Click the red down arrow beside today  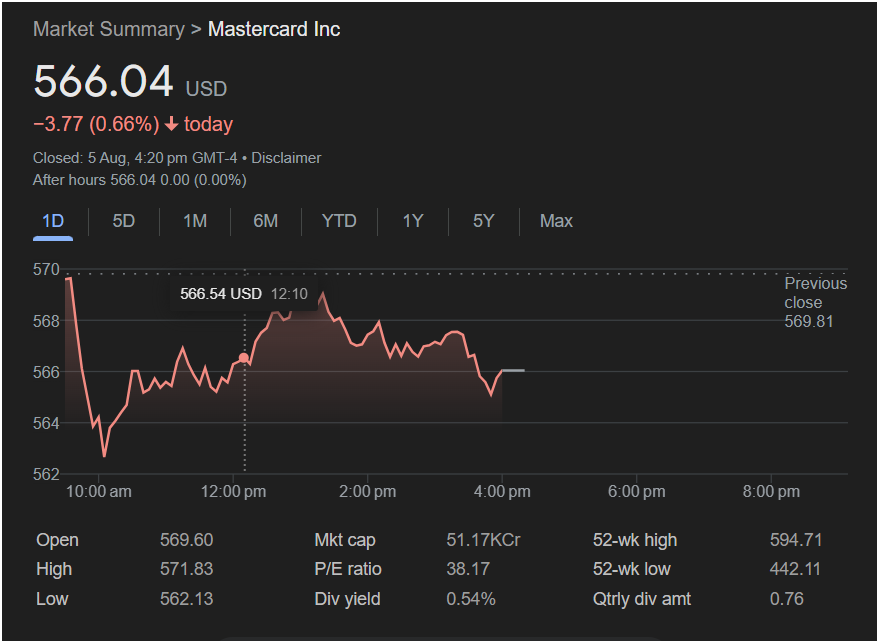[x=172, y=124]
